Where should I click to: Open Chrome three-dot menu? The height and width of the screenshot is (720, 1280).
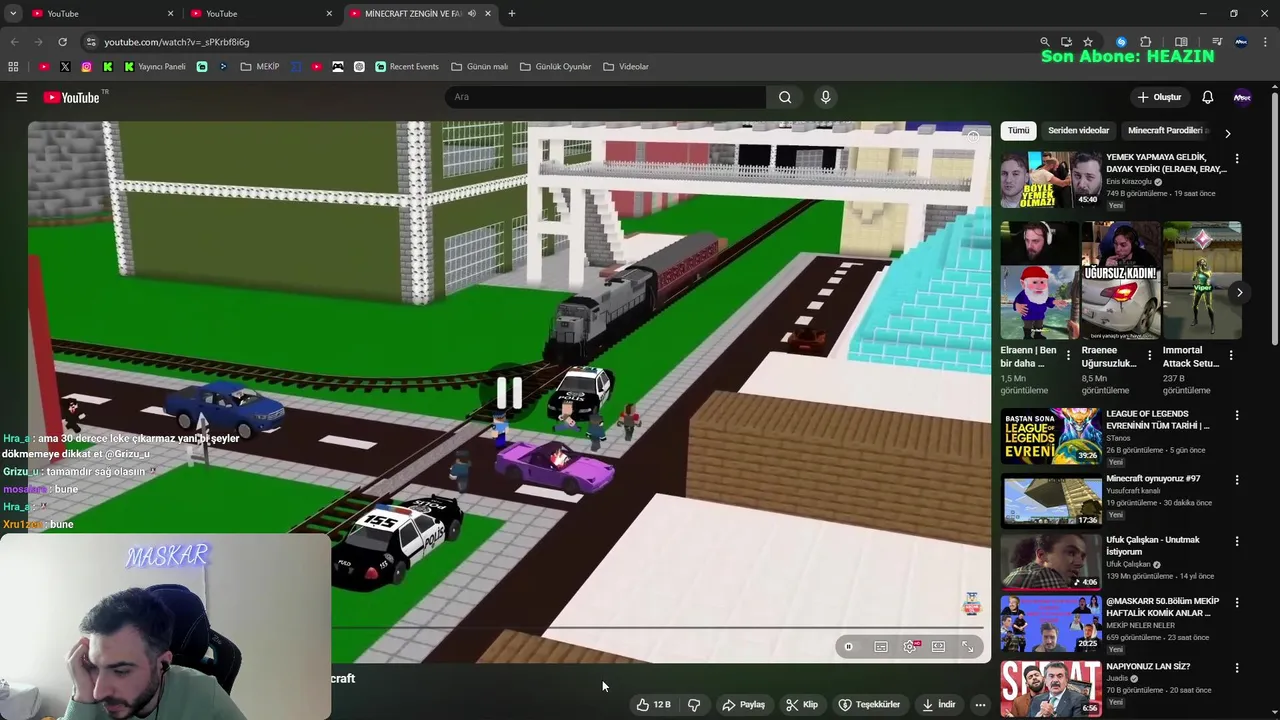[1265, 42]
